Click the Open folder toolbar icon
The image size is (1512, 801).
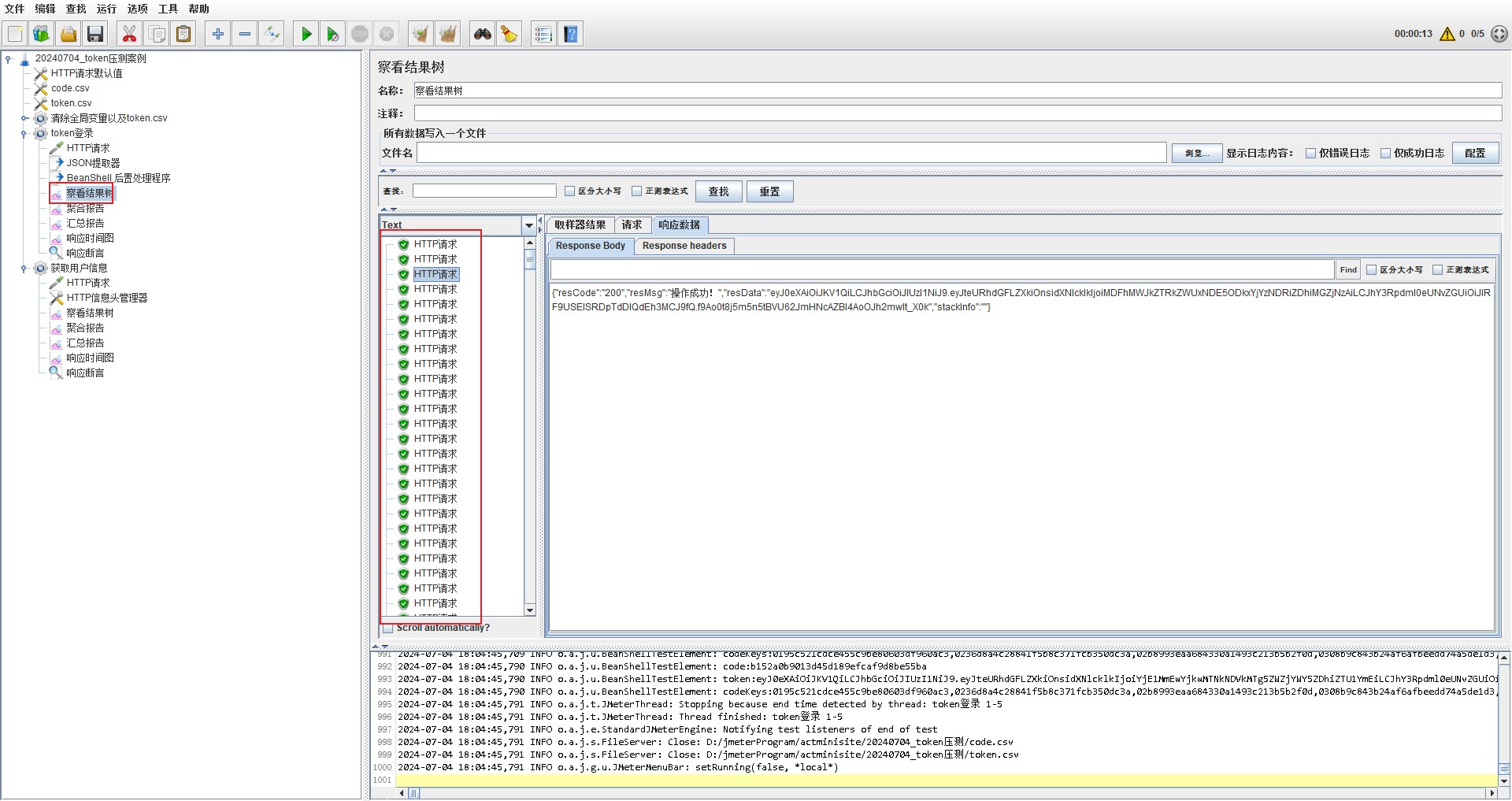(69, 34)
